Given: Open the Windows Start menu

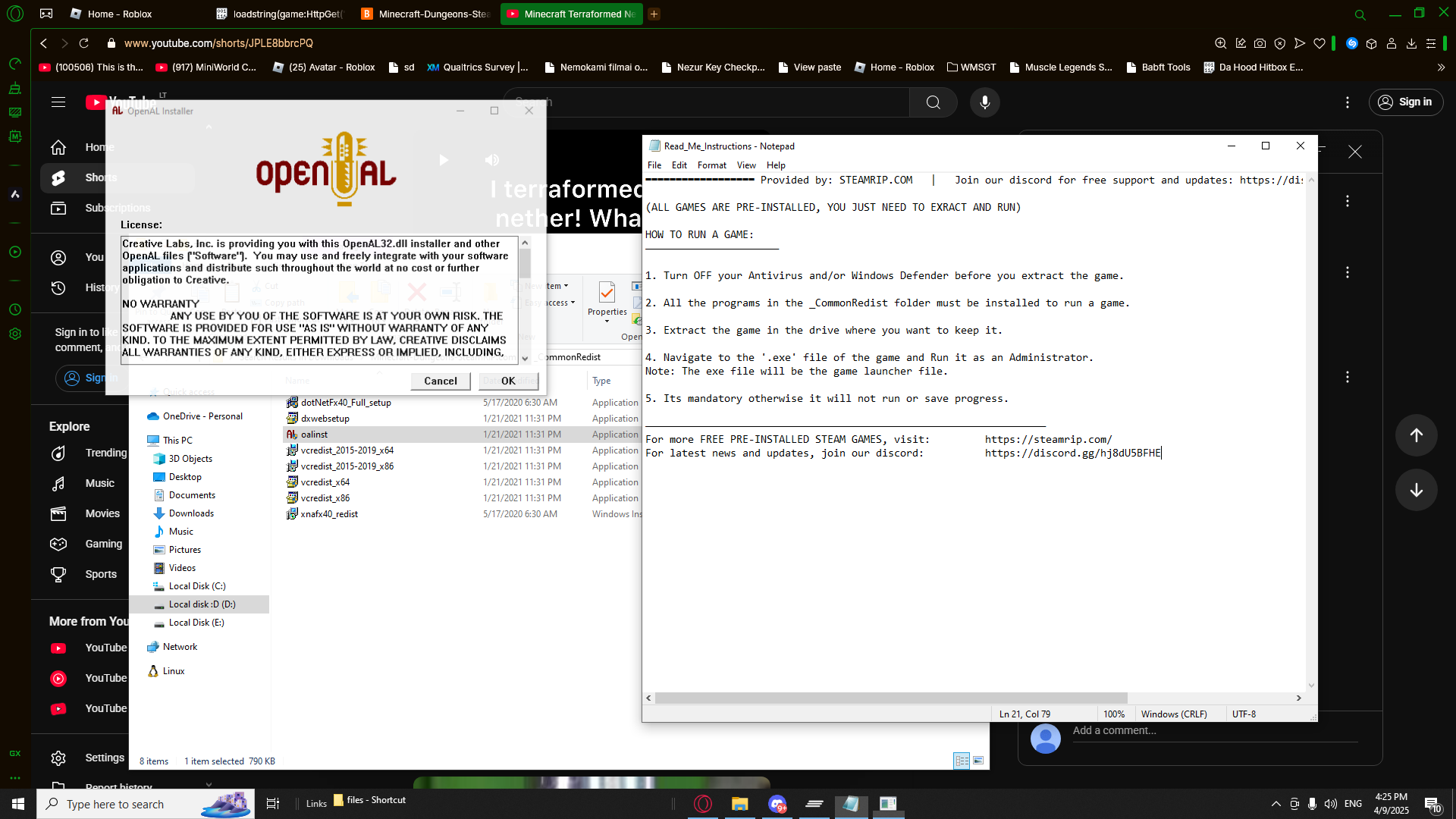Looking at the screenshot, I should click(x=18, y=804).
